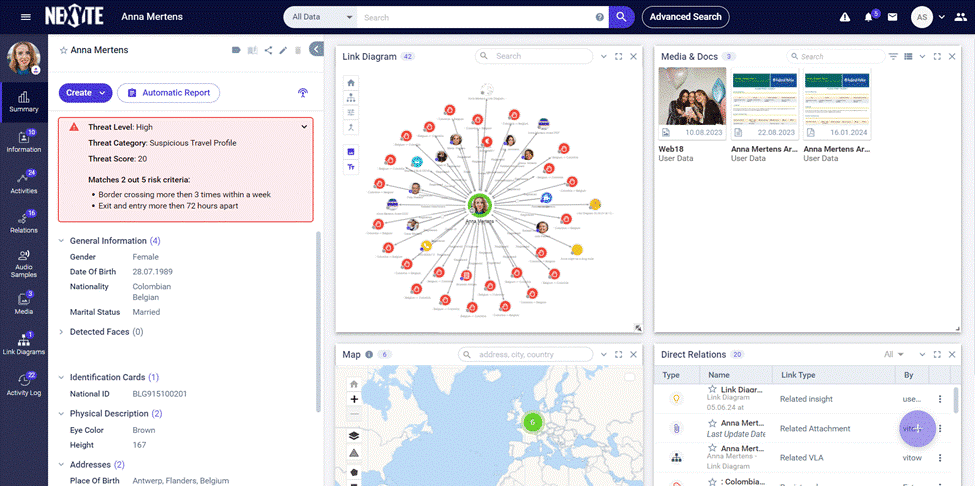Collapse the Identification Cards section

pos(61,377)
